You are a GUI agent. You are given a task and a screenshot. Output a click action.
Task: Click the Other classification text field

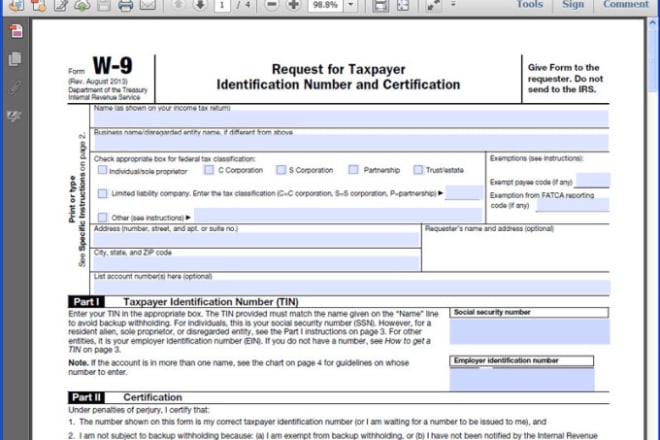click(x=338, y=216)
